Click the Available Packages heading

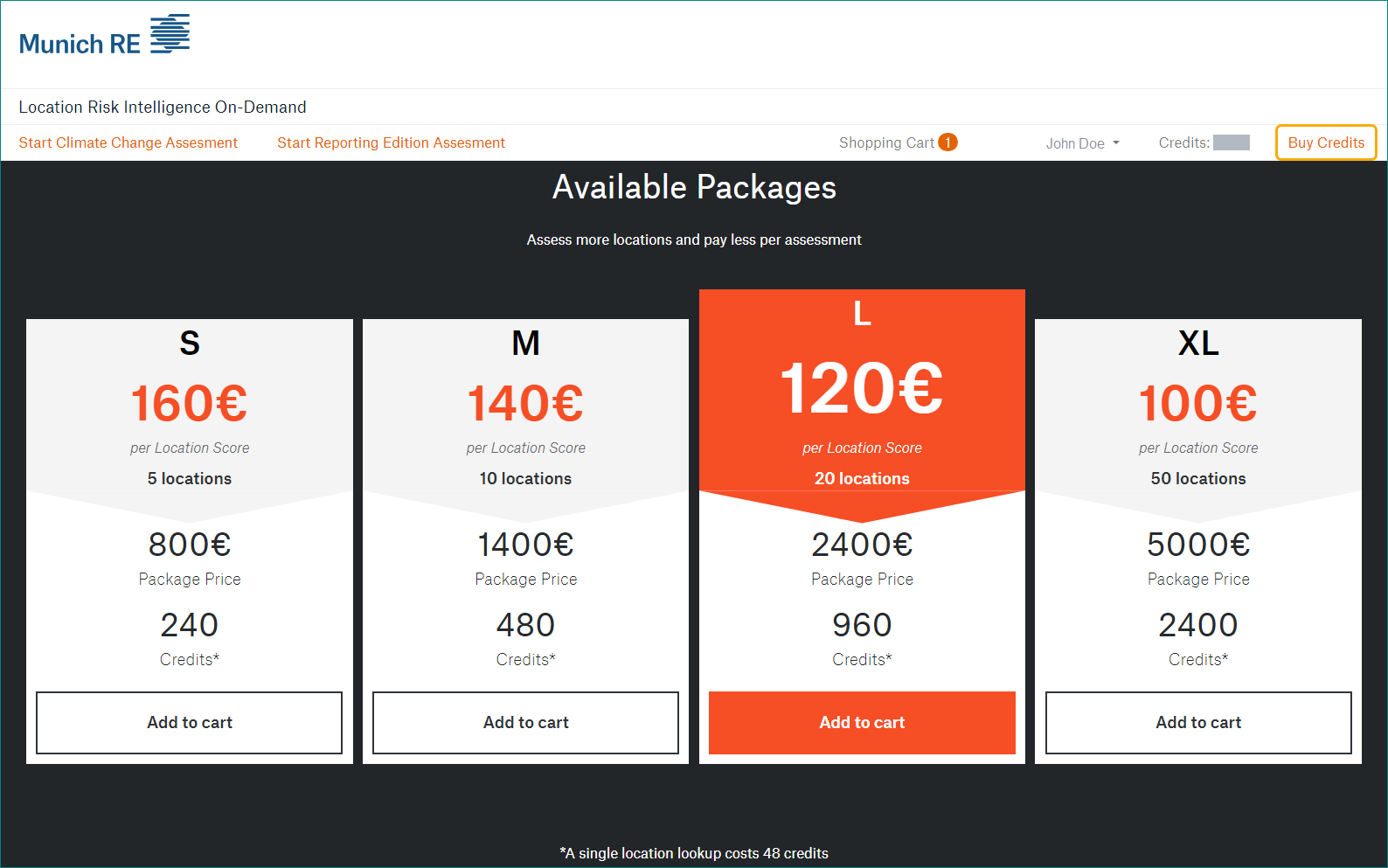pos(694,187)
